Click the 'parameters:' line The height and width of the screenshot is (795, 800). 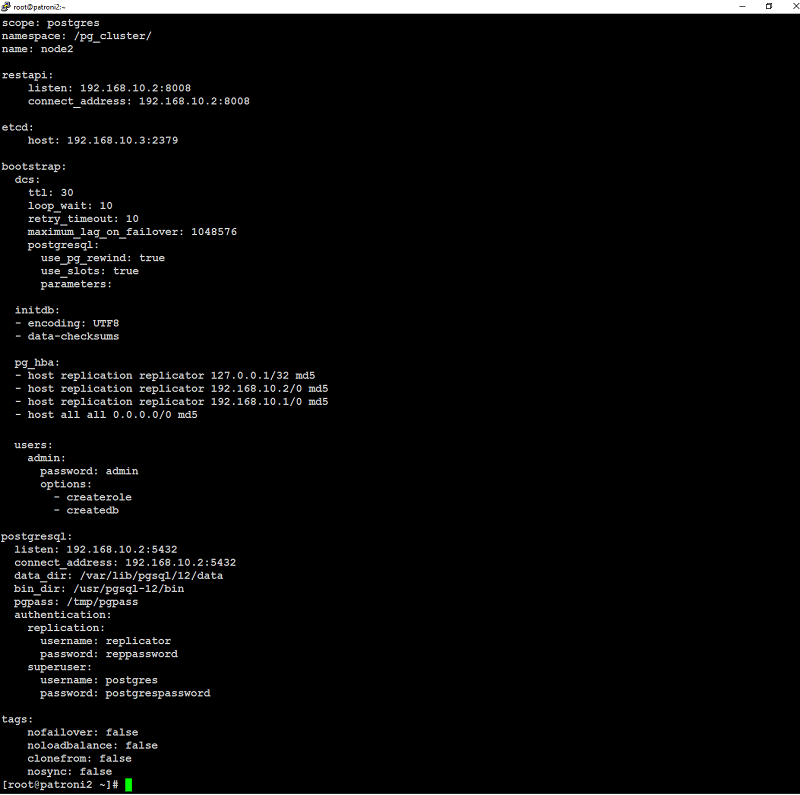[x=76, y=284]
